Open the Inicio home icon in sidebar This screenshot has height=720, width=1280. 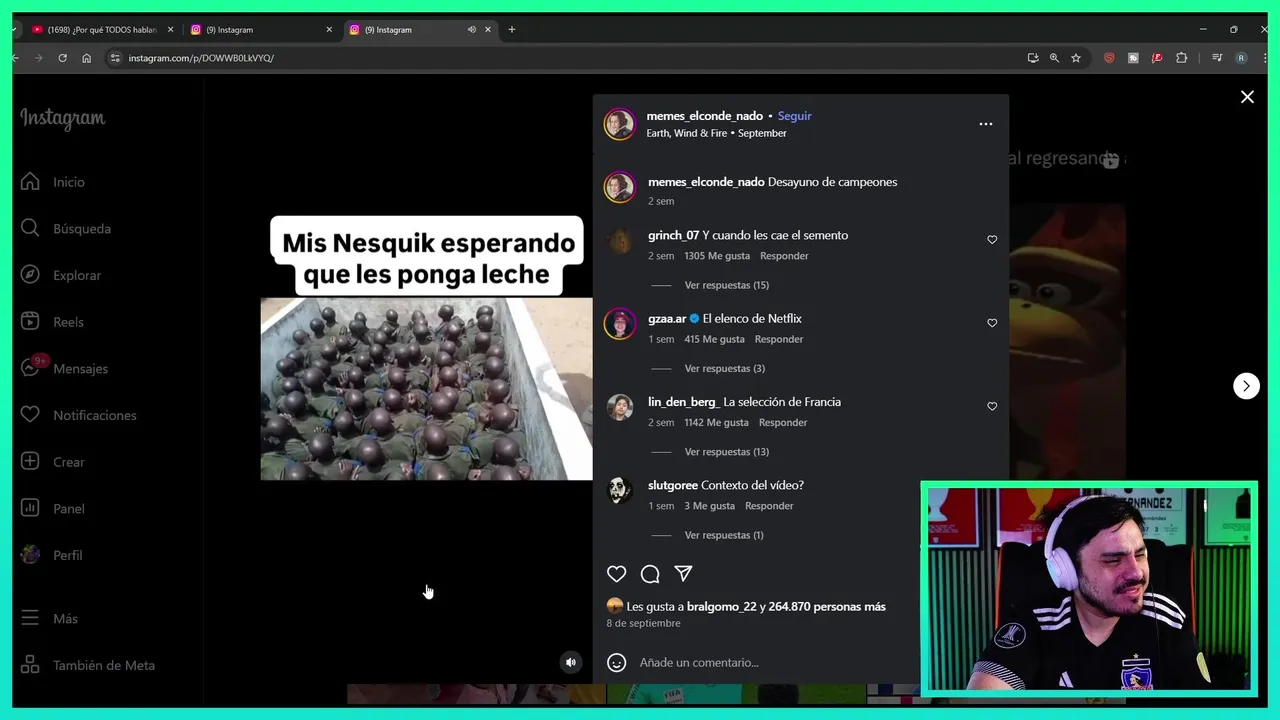[30, 181]
